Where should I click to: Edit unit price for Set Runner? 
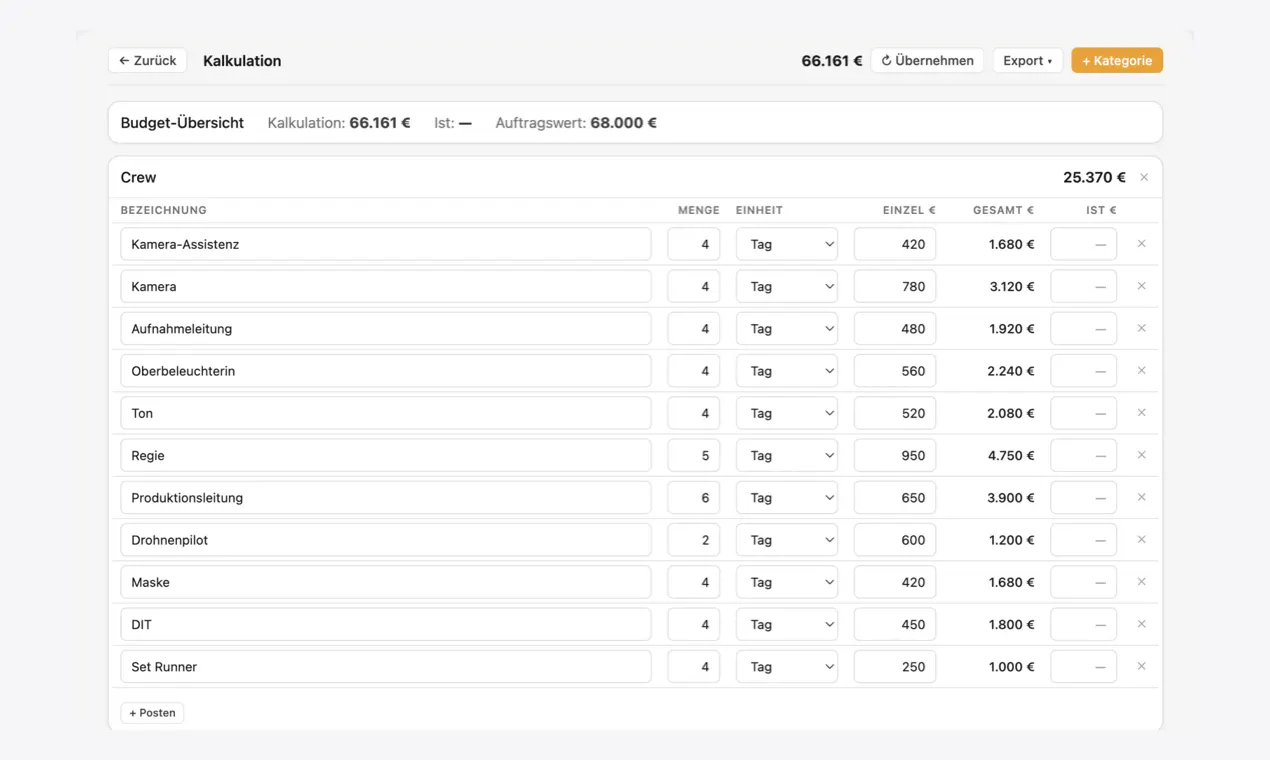(895, 666)
